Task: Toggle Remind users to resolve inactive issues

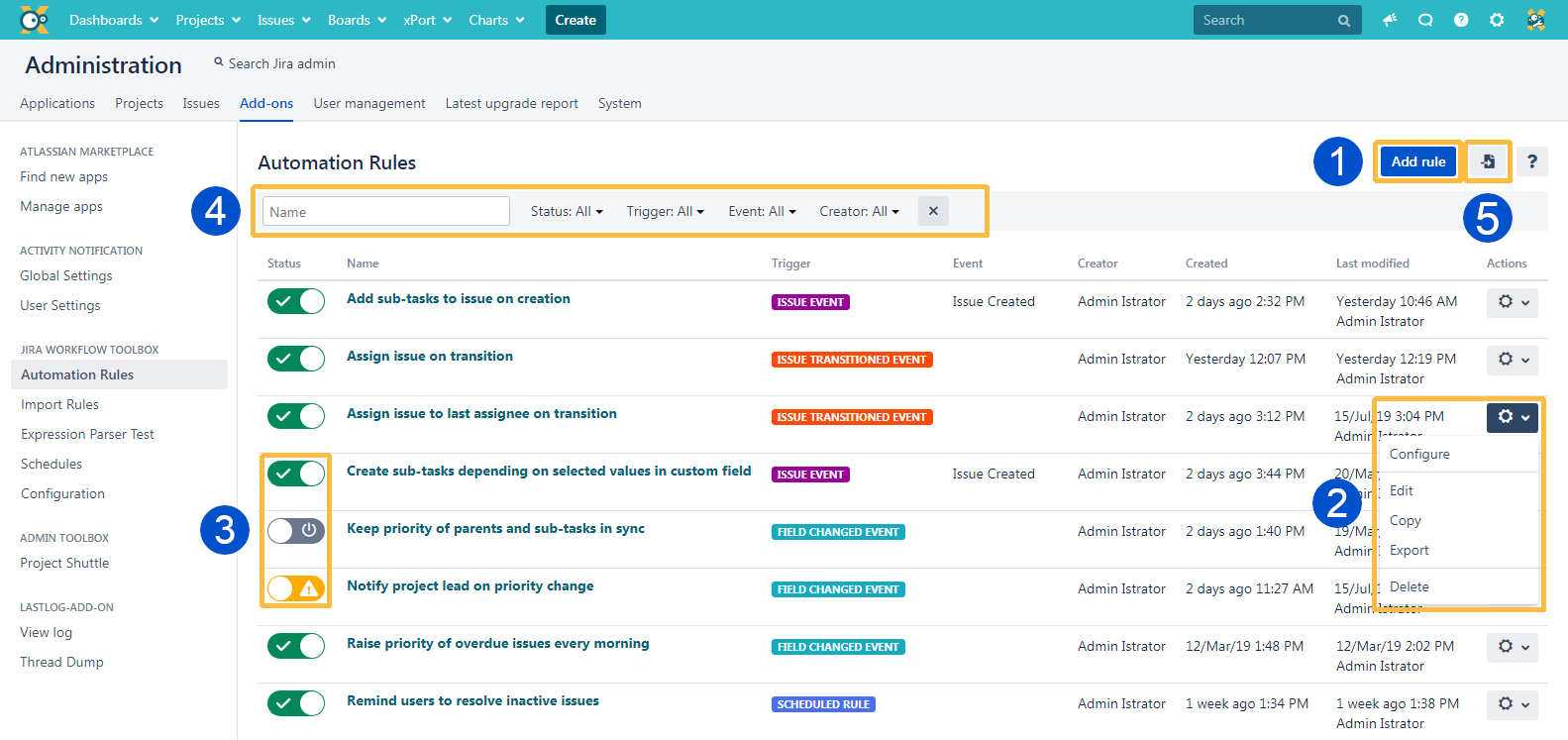Action: (296, 703)
